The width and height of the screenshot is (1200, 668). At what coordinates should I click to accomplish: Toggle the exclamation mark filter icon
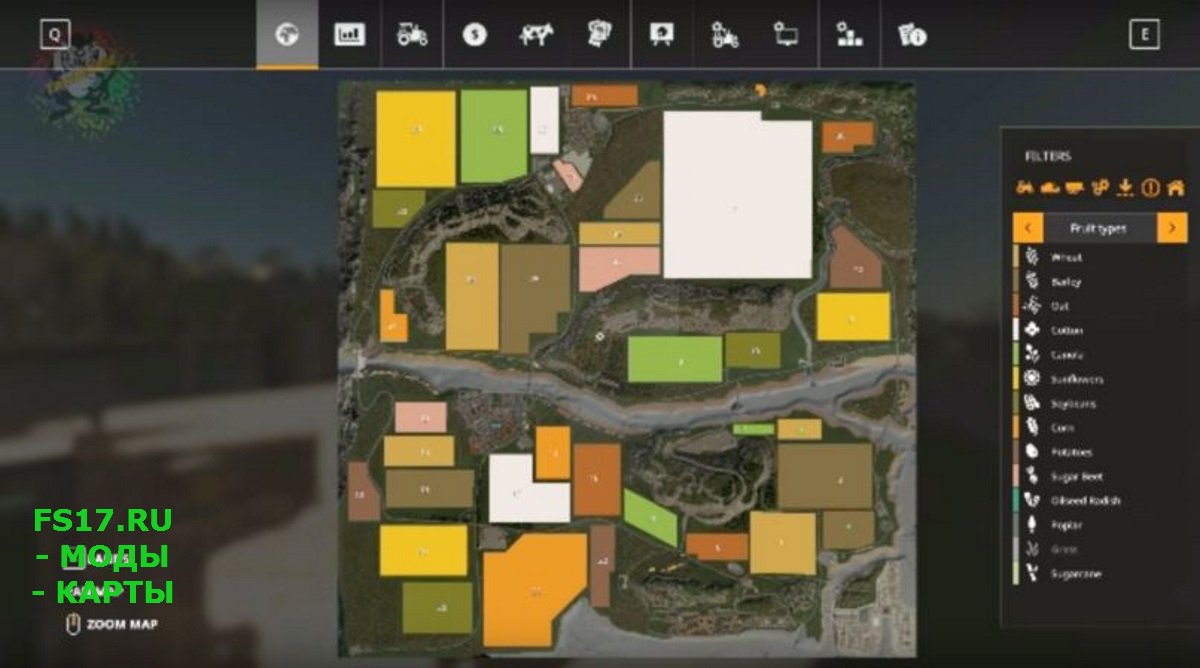pyautogui.click(x=1150, y=187)
